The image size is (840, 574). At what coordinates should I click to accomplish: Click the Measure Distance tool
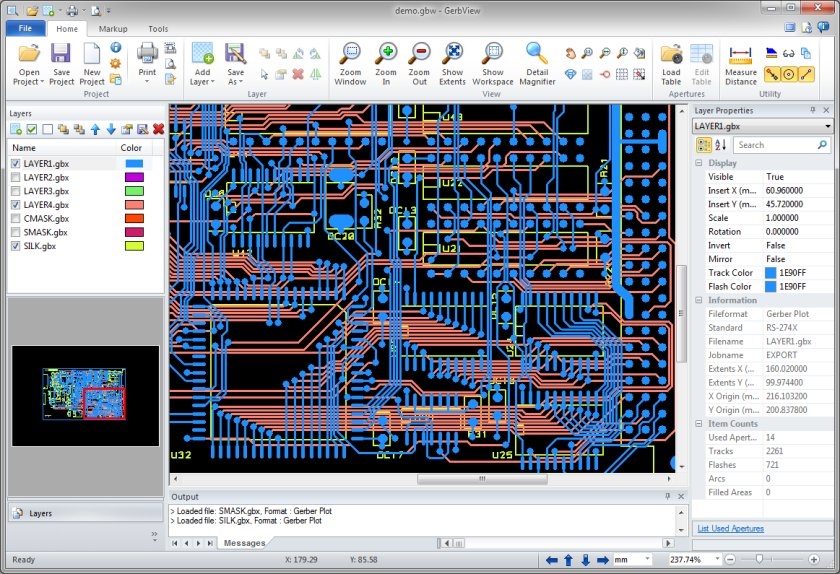[x=740, y=62]
